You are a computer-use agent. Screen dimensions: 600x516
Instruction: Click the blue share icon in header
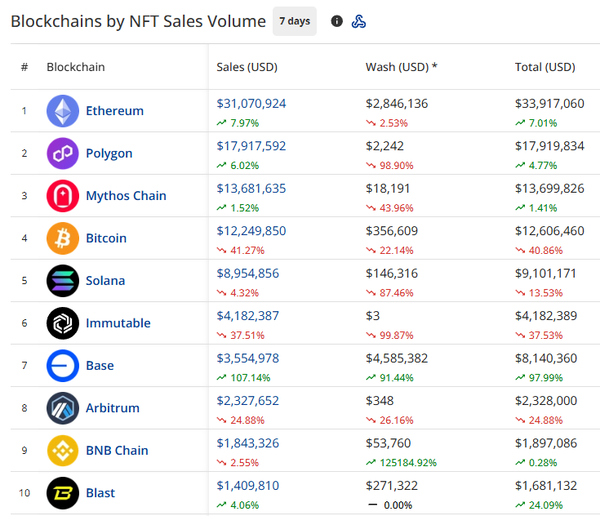click(359, 21)
